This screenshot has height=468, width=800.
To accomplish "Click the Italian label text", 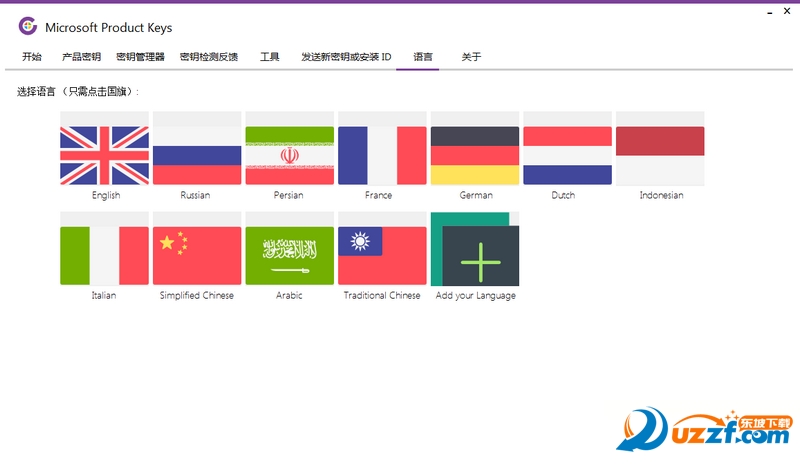I will [x=104, y=295].
